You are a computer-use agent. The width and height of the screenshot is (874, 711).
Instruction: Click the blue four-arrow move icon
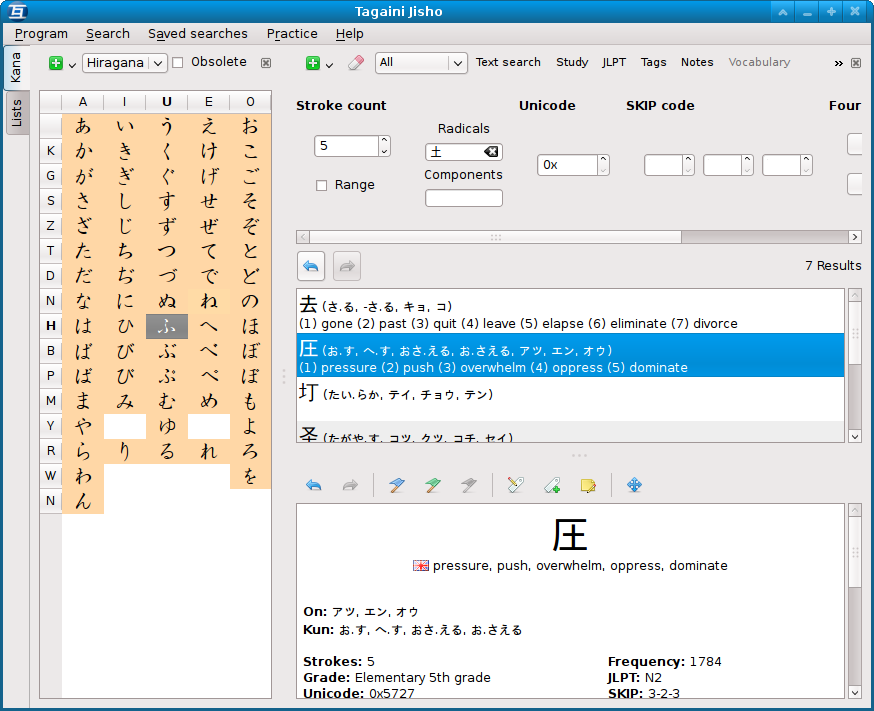coord(634,485)
